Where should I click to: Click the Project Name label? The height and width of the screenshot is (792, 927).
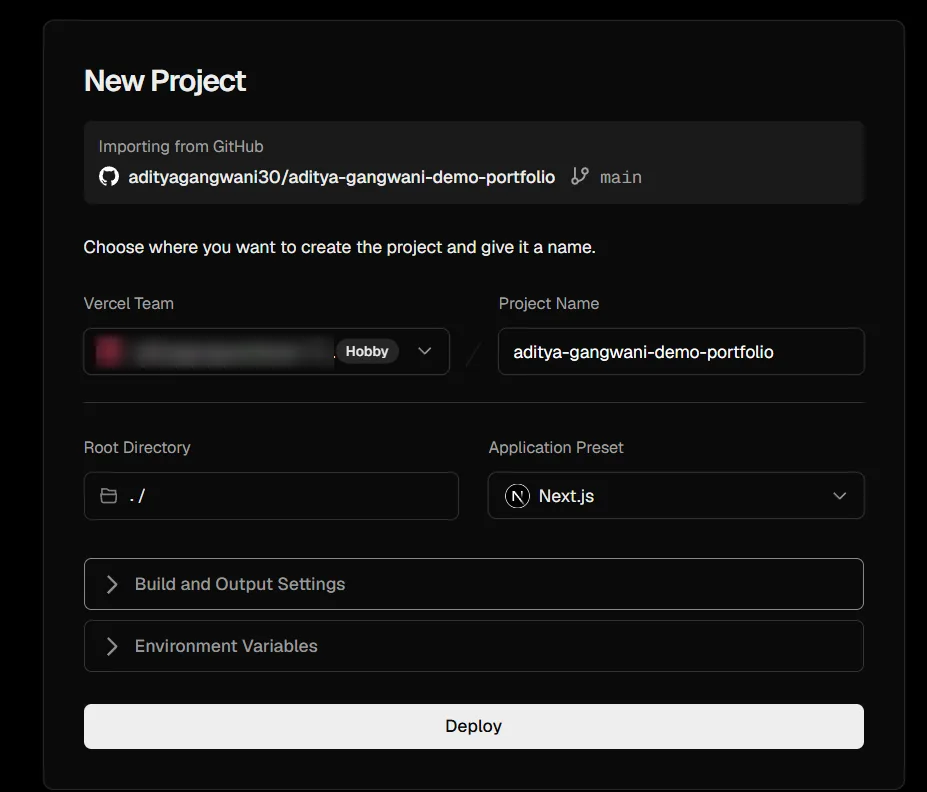coord(549,303)
